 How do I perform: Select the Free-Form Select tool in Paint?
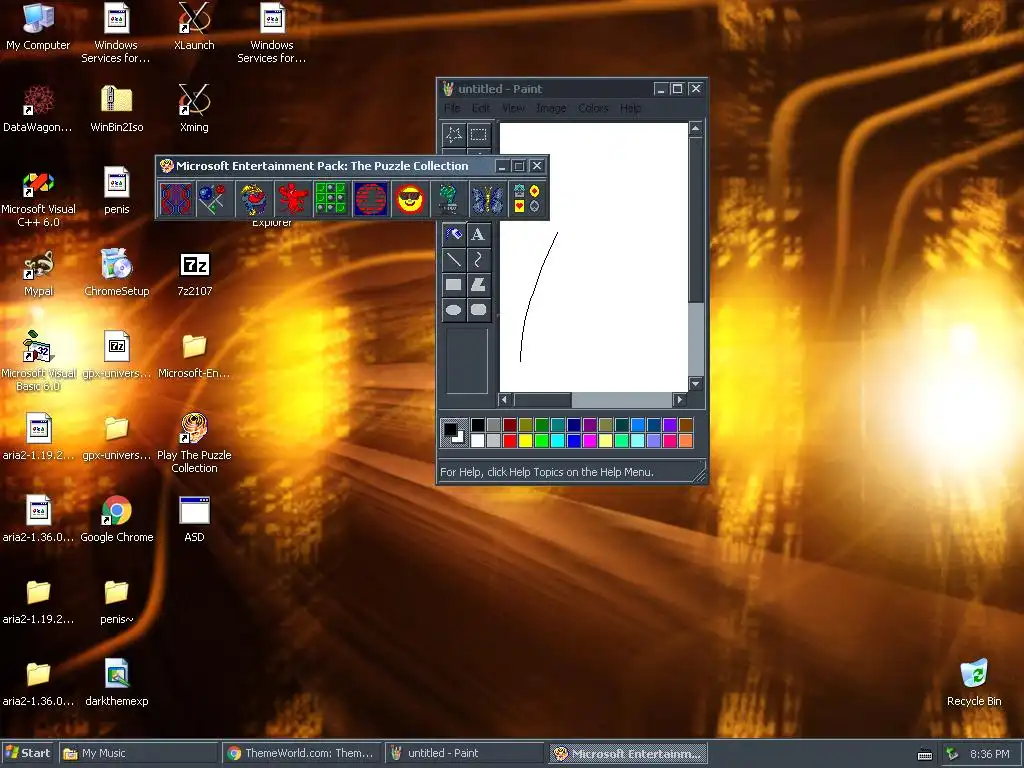453,135
